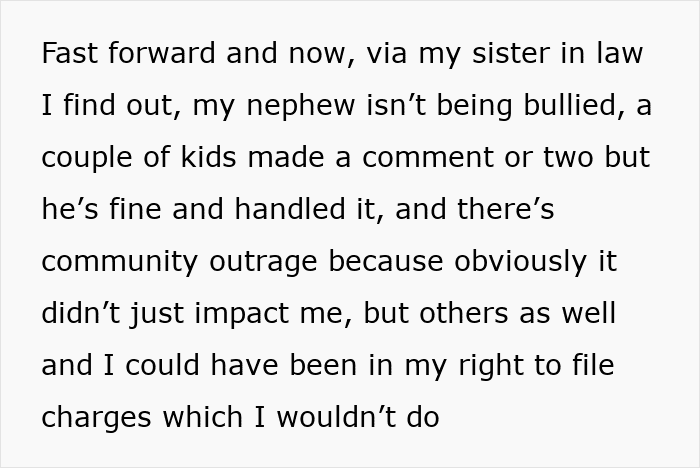This screenshot has width=700, height=468.
Task: Click the word "charges"
Action: click(96, 417)
